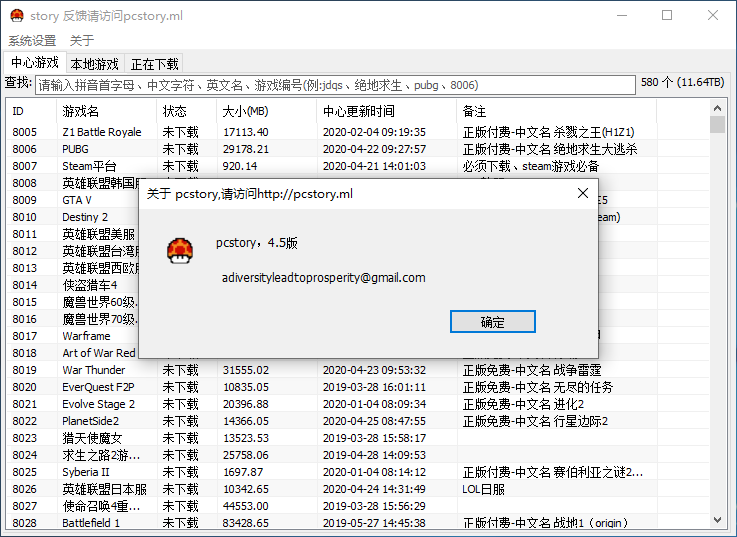Open the 关于 menu

pyautogui.click(x=82, y=41)
